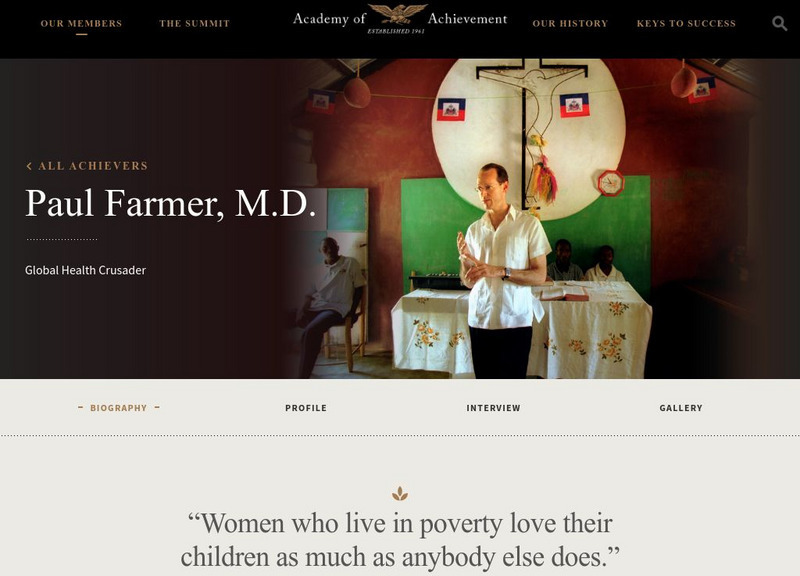Click the Academy eagle emblem logo
This screenshot has width=800, height=576.
tap(397, 14)
